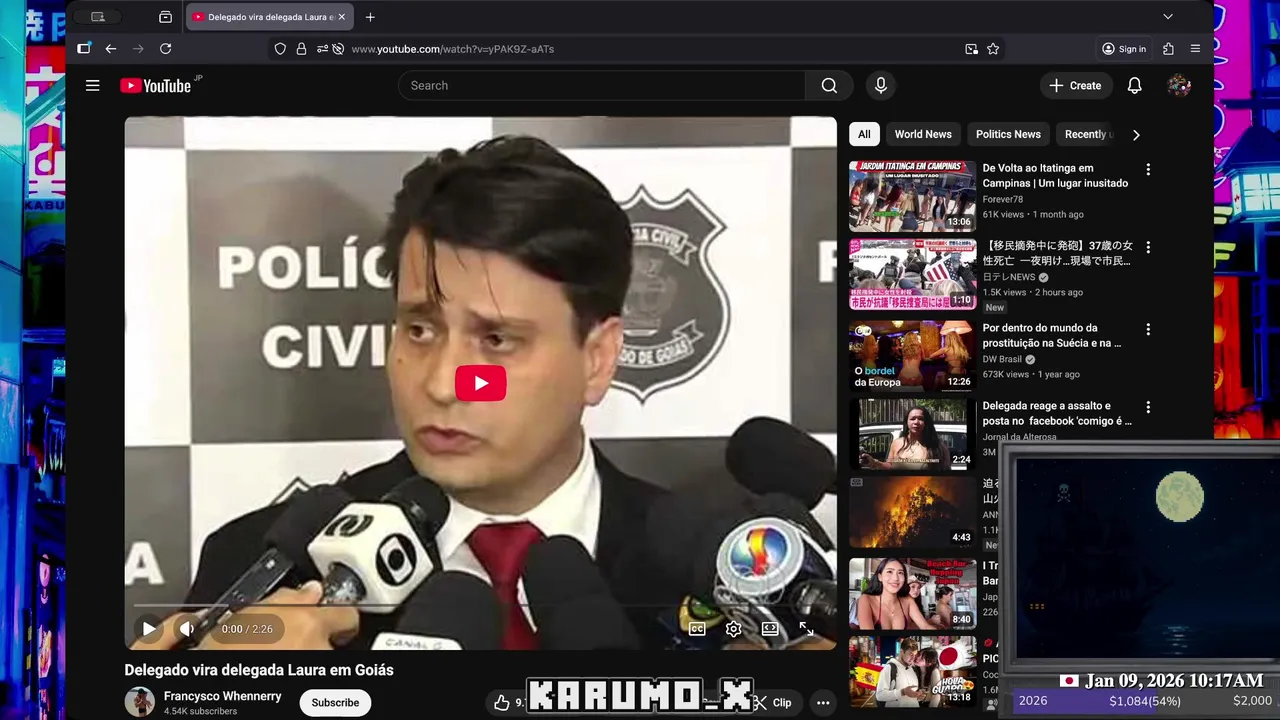
Task: Open Delegada reage a assalto thumbnail
Action: [x=912, y=435]
